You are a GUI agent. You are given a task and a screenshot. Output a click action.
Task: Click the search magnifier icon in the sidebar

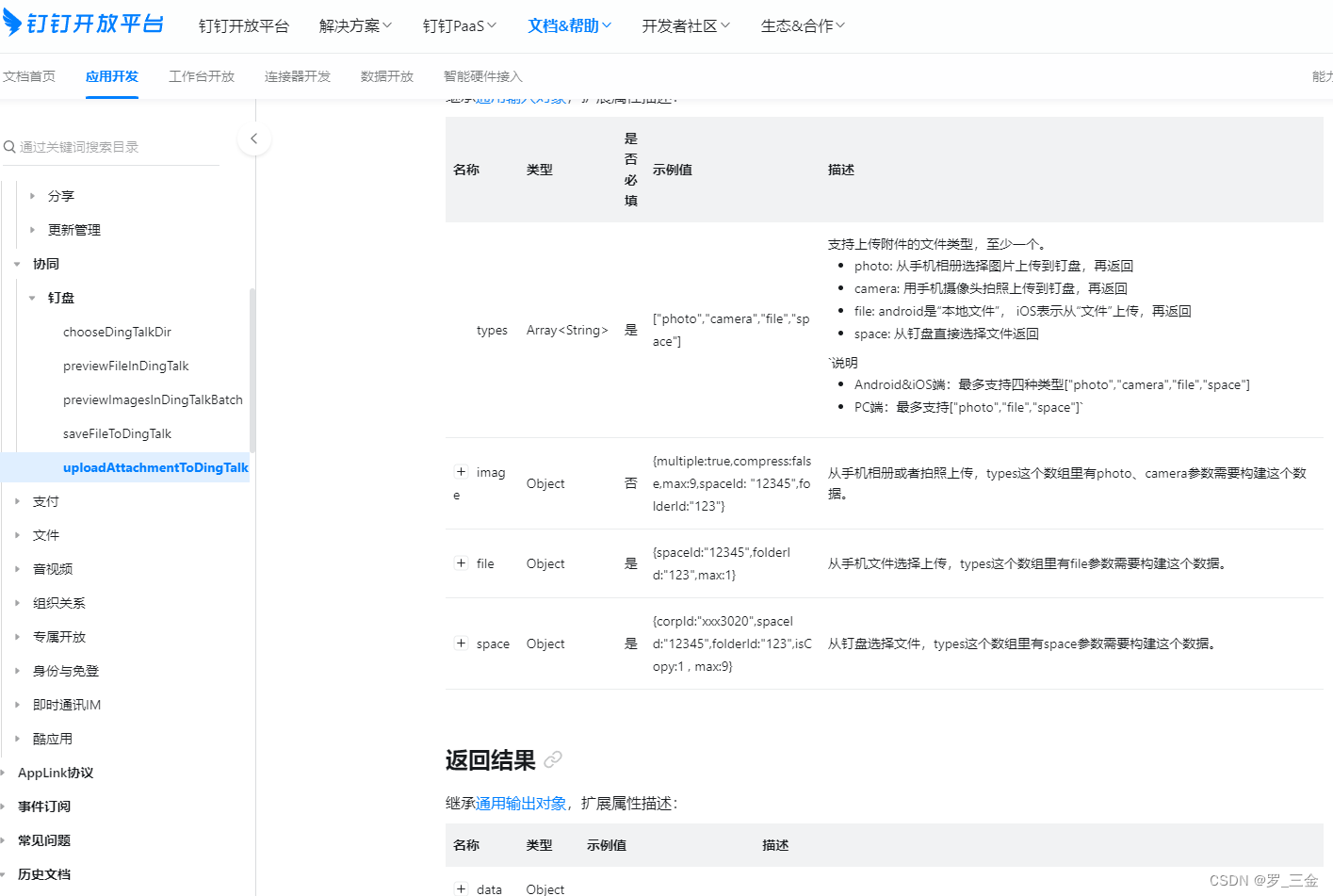(x=9, y=147)
